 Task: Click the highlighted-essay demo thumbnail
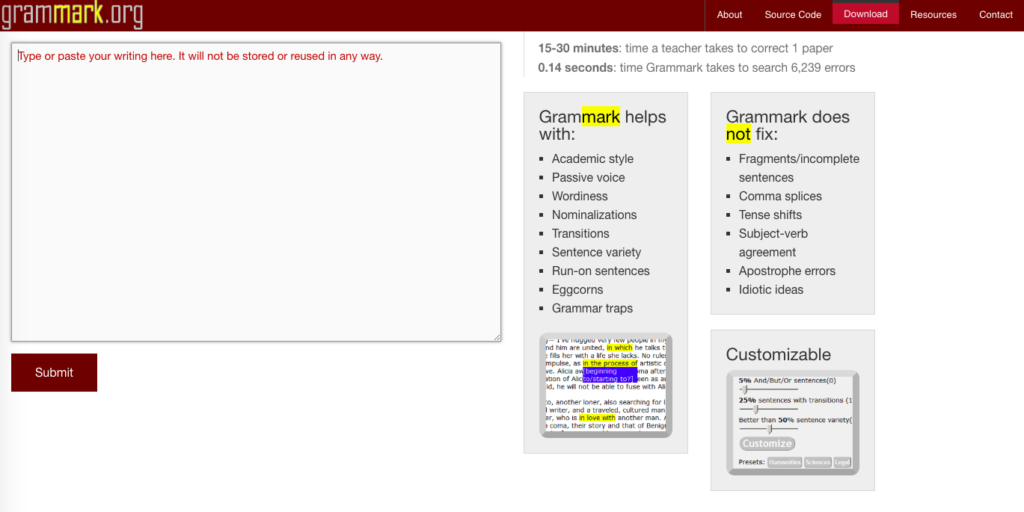click(606, 385)
